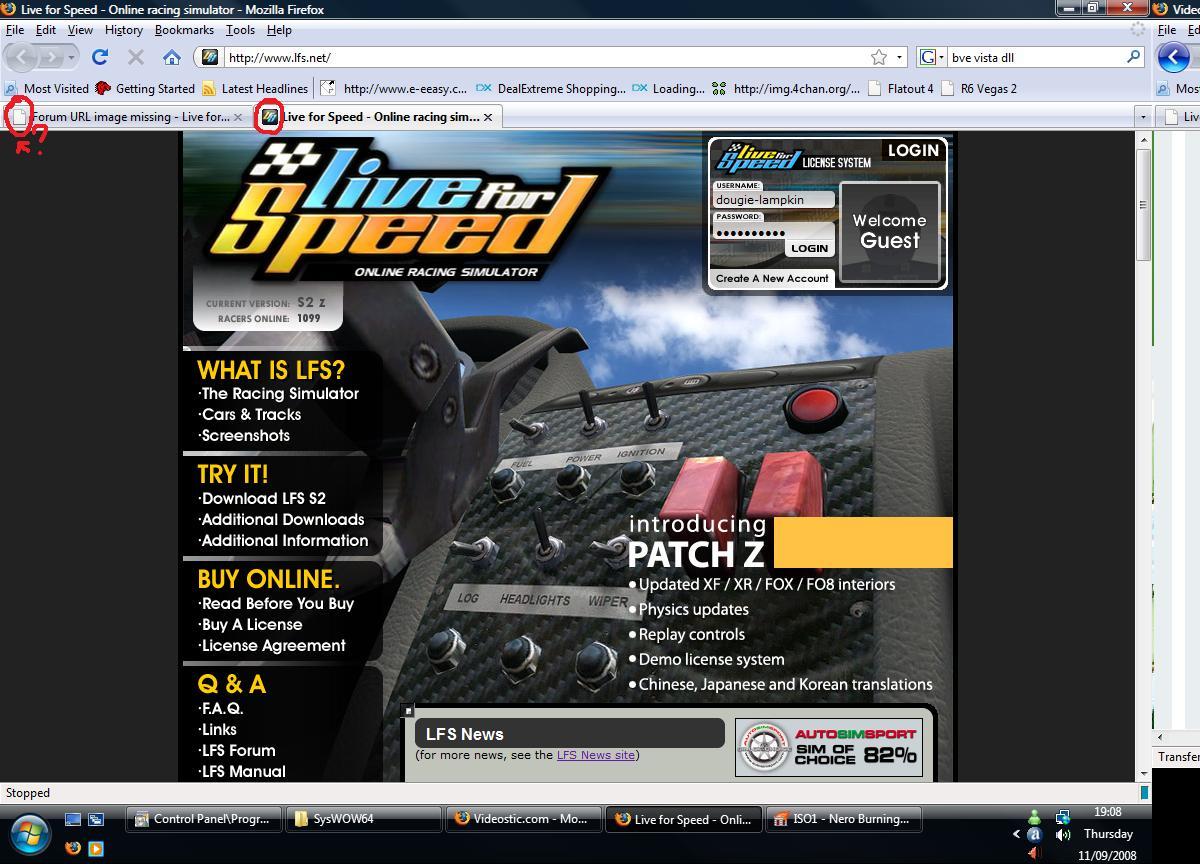Viewport: 1200px width, 864px height.
Task: Open the list all tabs dropdown
Action: click(x=1142, y=117)
